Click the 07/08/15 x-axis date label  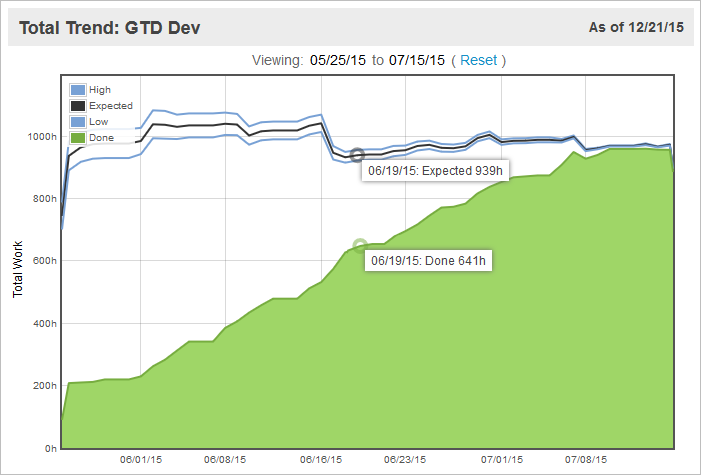click(x=585, y=461)
